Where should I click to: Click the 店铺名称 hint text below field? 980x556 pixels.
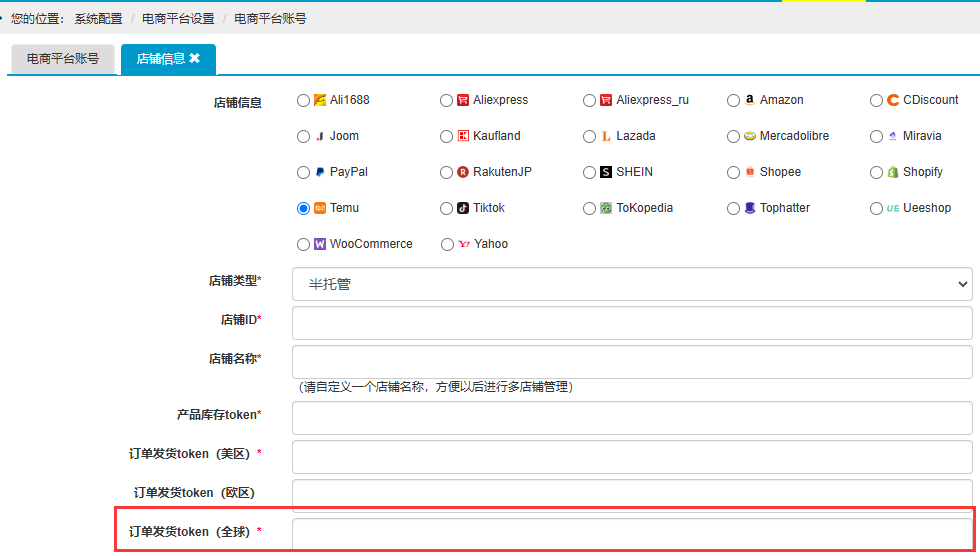click(x=434, y=387)
